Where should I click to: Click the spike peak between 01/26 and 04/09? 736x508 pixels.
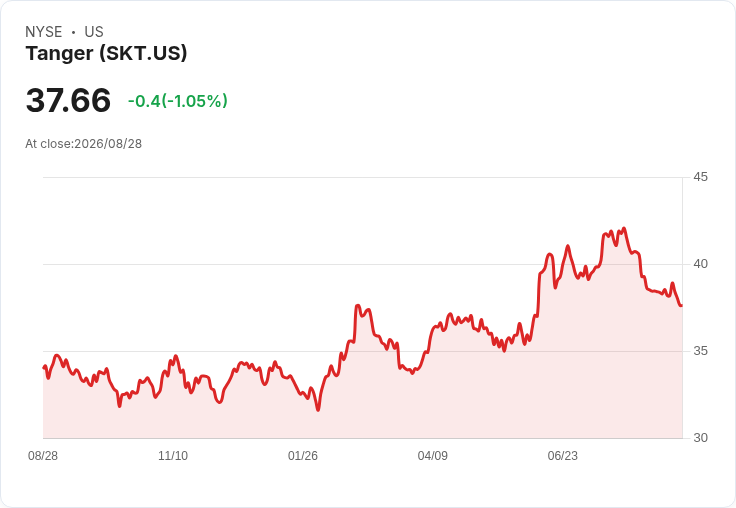358,306
